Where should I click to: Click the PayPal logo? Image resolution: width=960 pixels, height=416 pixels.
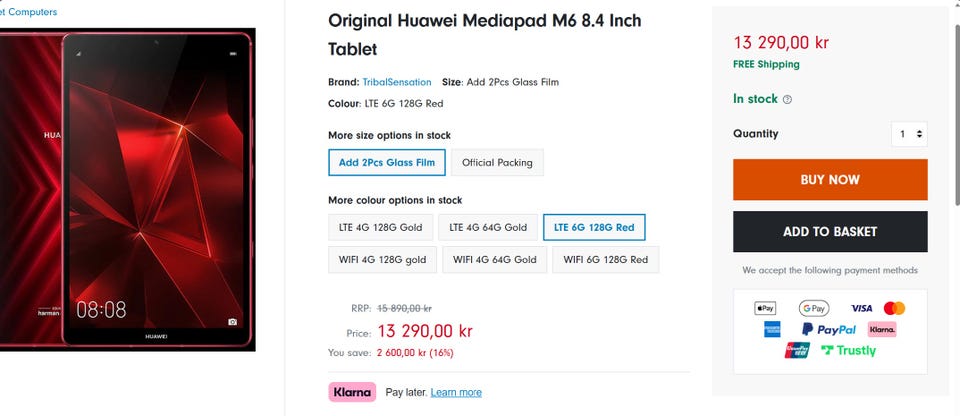[x=828, y=329]
